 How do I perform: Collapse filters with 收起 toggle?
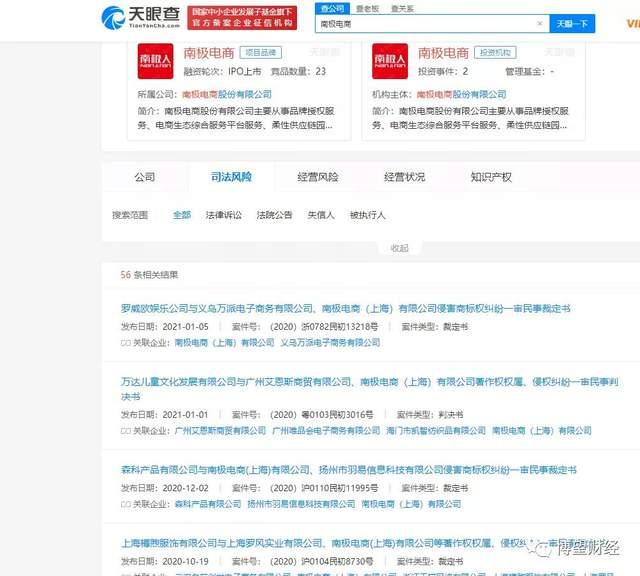click(x=399, y=248)
